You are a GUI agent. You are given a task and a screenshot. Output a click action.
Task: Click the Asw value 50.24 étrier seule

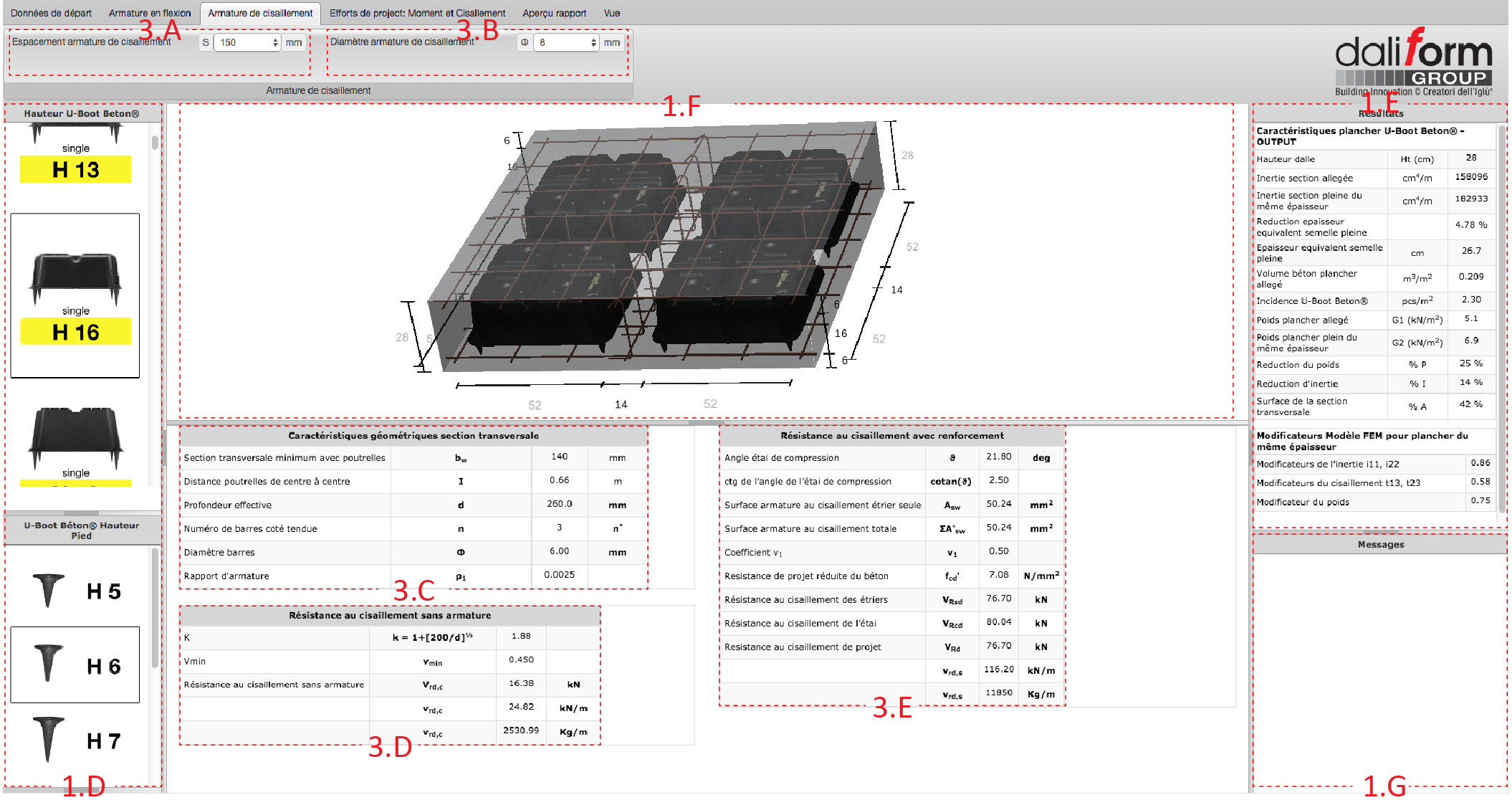click(998, 504)
